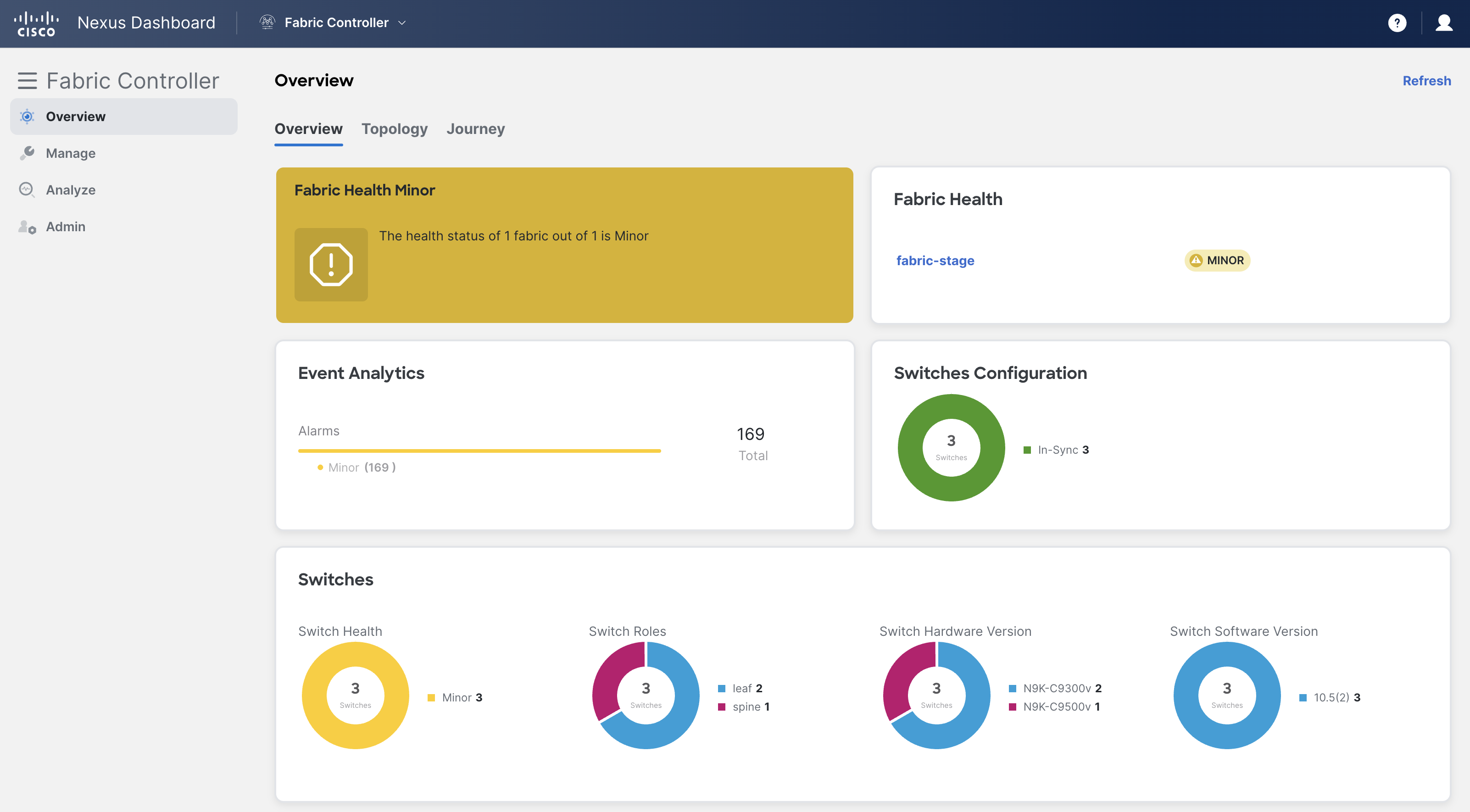1470x812 pixels.
Task: Click the Refresh link
Action: point(1426,80)
